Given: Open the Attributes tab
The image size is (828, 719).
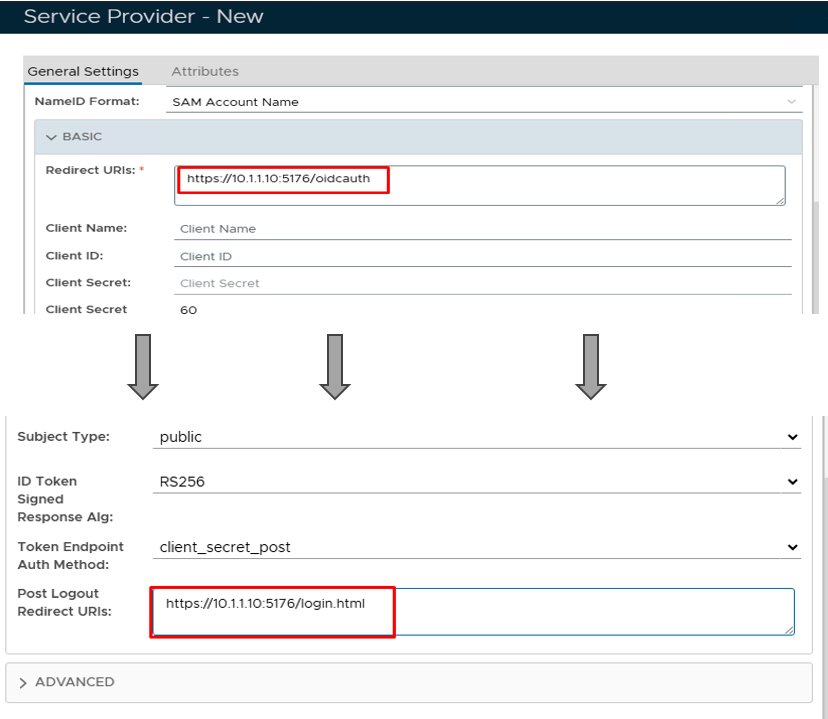Looking at the screenshot, I should pos(205,71).
